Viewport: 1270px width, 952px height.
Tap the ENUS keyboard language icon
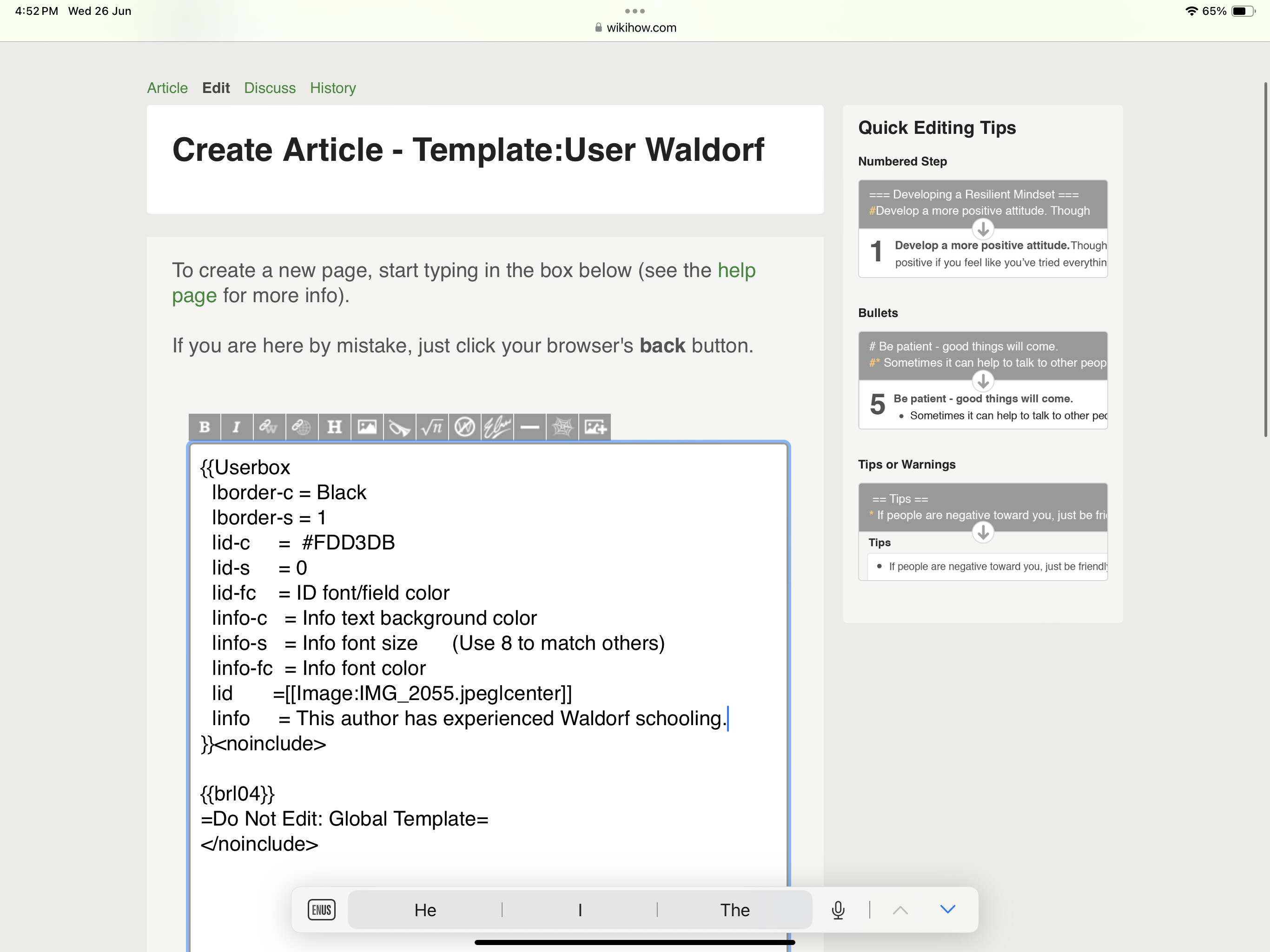(x=322, y=910)
